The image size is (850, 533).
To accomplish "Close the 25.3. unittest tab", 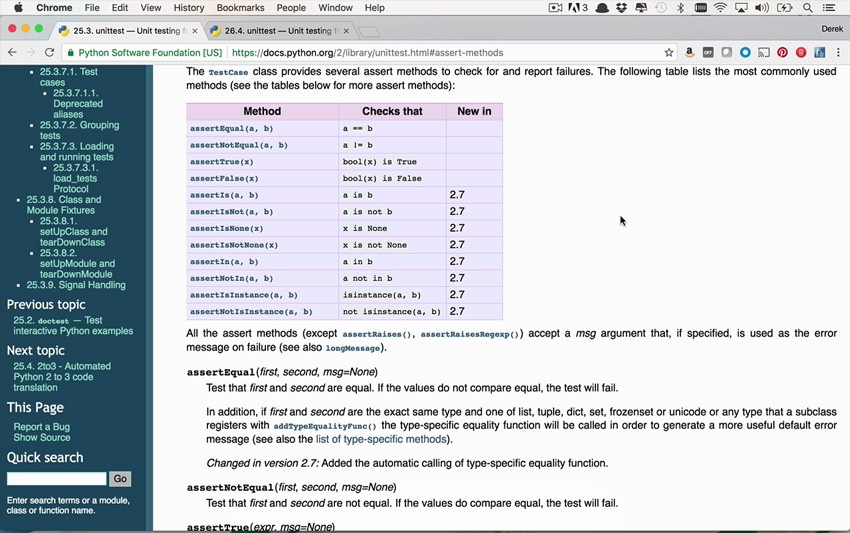I will tap(195, 31).
